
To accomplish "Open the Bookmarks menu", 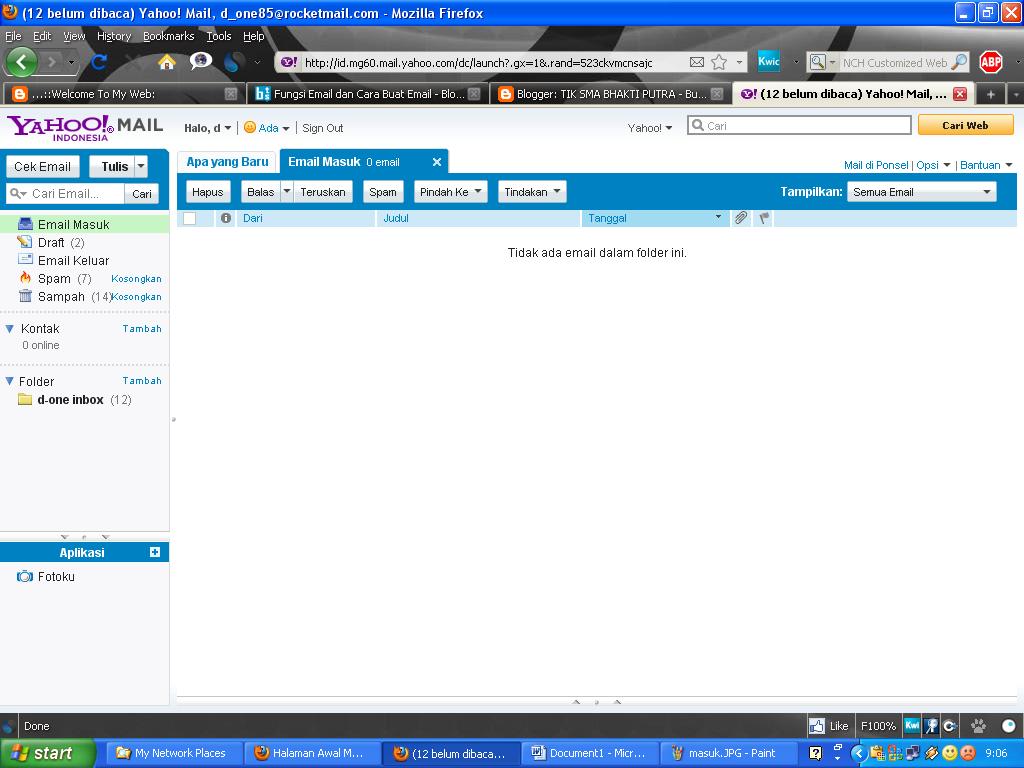I will click(168, 36).
